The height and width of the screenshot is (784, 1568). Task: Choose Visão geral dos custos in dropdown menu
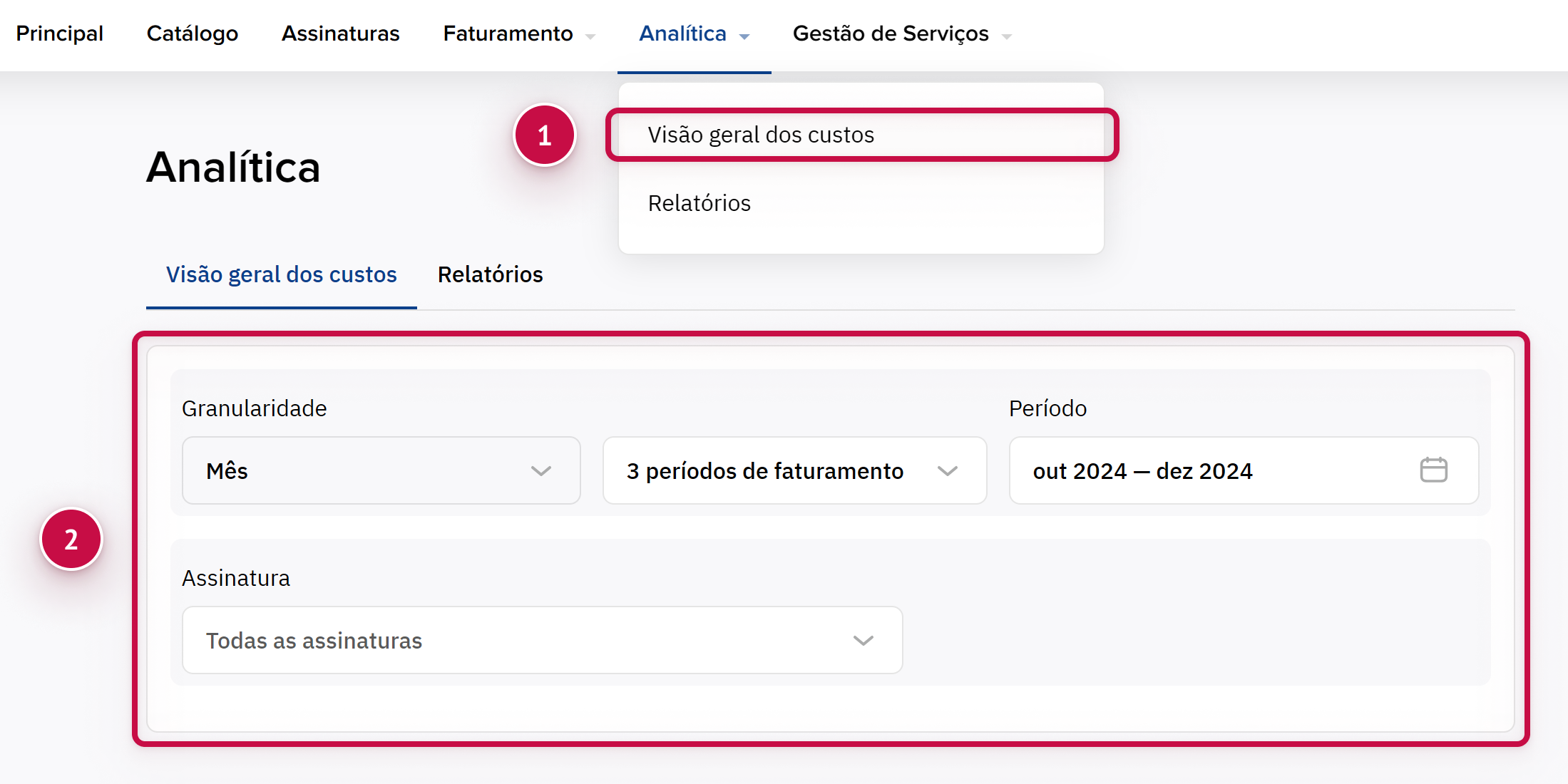point(761,135)
